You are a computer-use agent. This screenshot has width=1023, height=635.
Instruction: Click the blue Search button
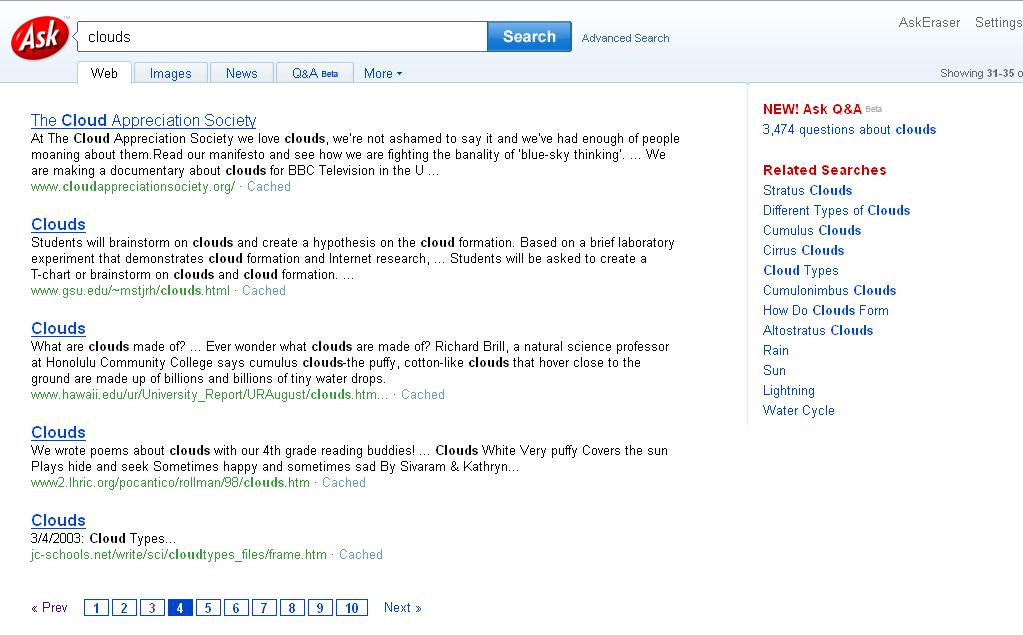pos(529,37)
